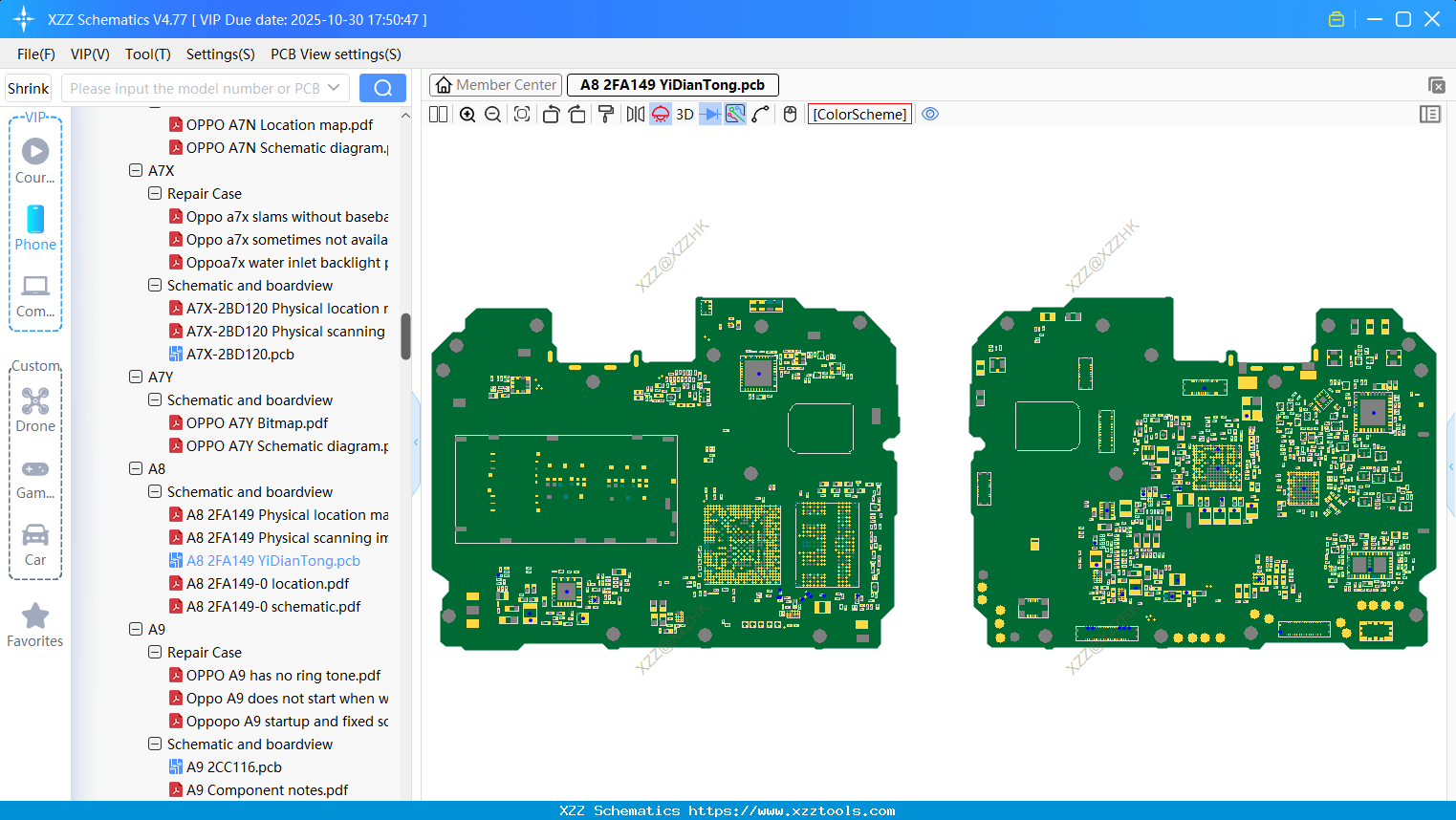Toggle the eye visibility icon in toolbar
This screenshot has width=1456, height=820.
click(x=930, y=115)
